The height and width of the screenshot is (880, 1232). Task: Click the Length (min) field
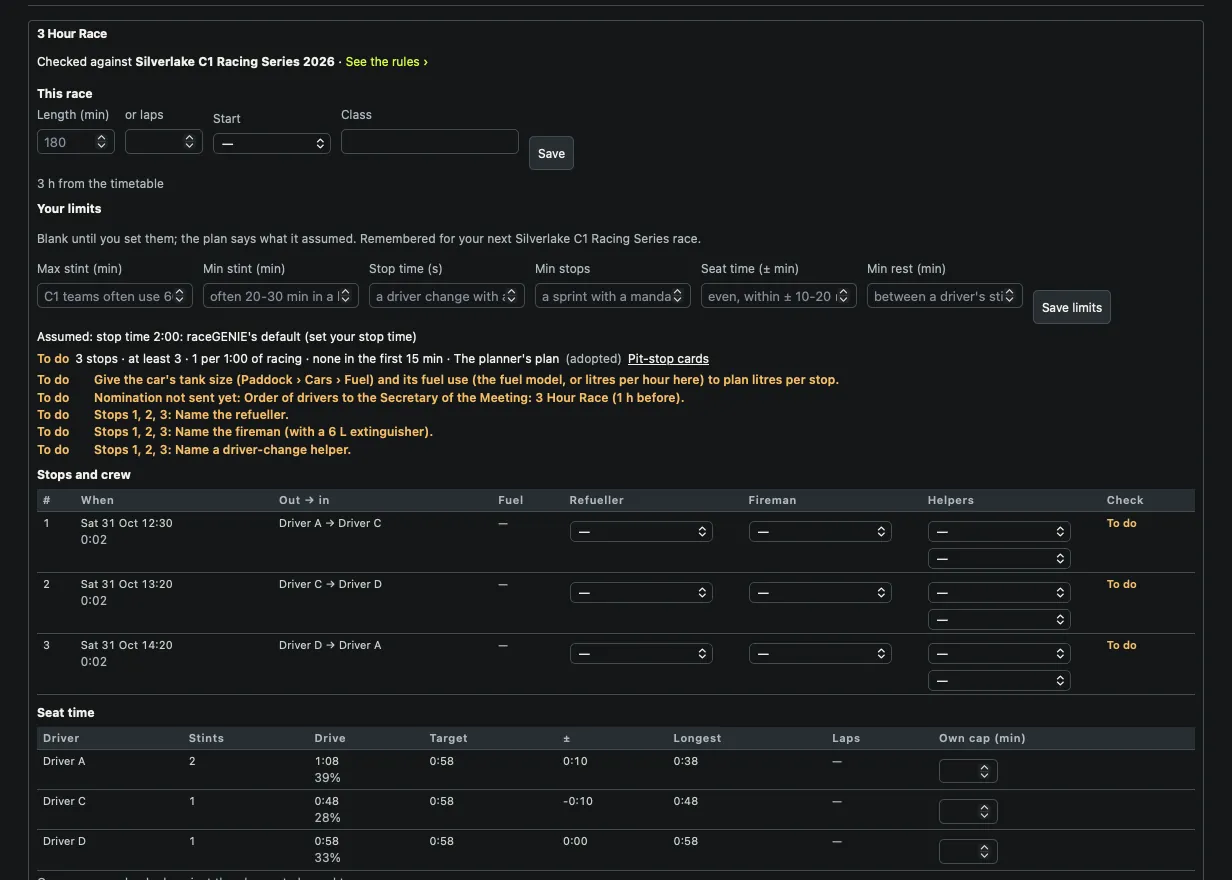tap(76, 142)
